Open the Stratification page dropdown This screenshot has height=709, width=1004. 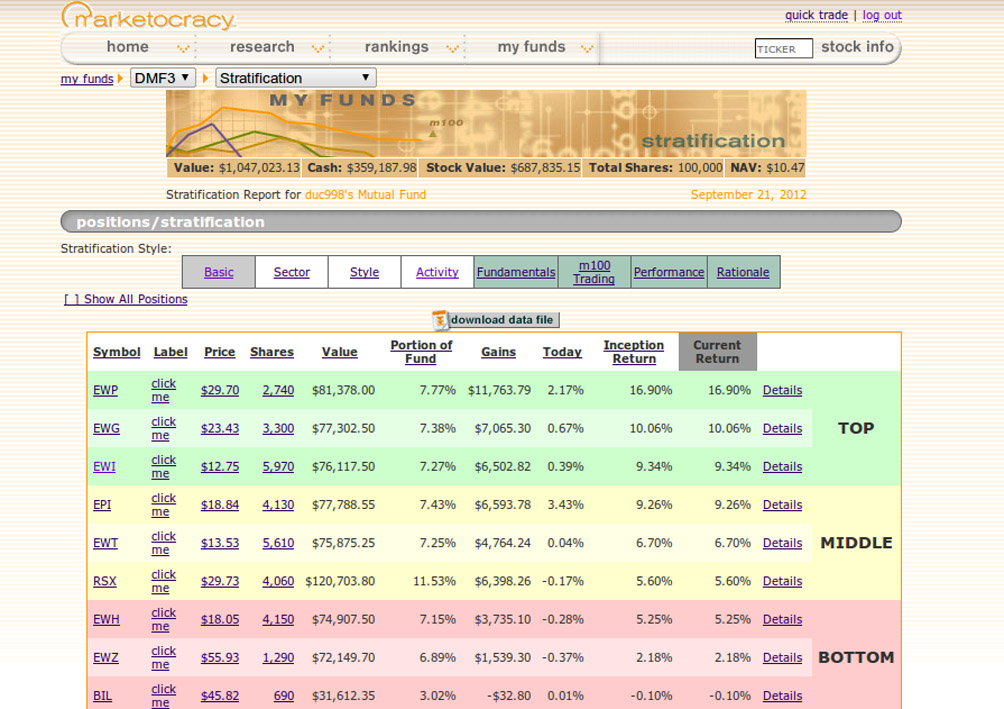pos(296,78)
